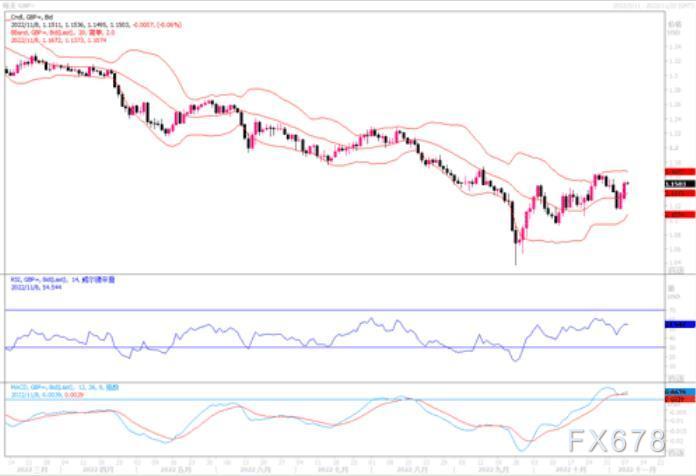Select the MACD values line under the MACD legend
Viewport: 696px width, 476px height.
(x=47, y=394)
